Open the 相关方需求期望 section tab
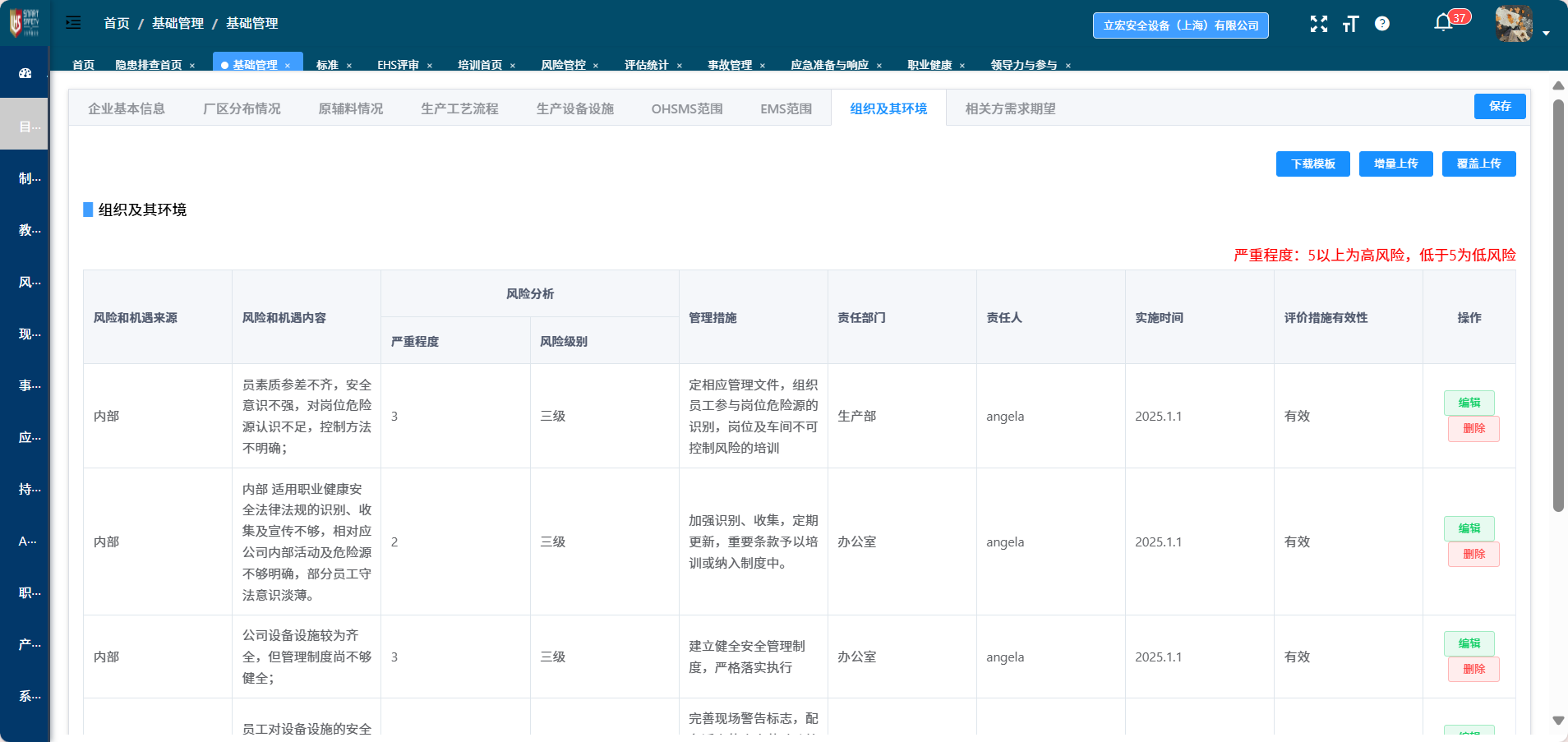Screen dimensions: 1568x742 coord(1010,108)
